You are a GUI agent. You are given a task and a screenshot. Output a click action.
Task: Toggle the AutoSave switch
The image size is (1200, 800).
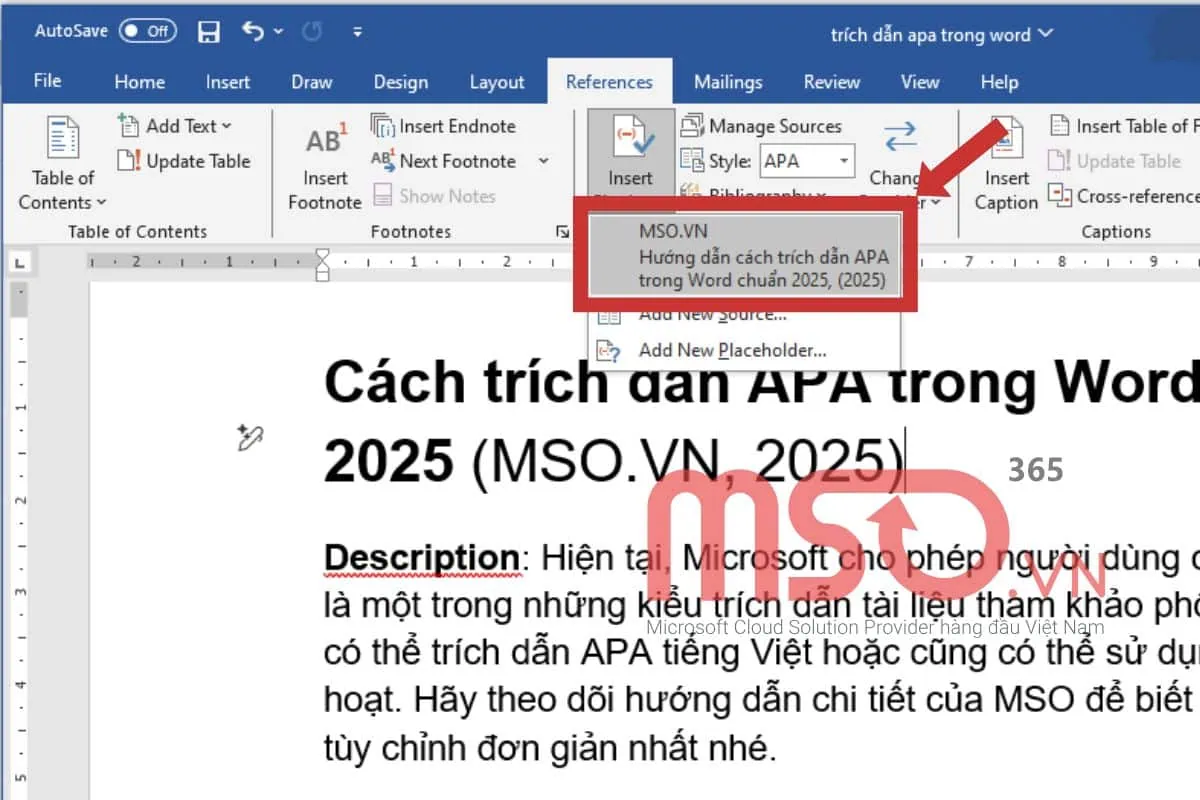pyautogui.click(x=146, y=31)
